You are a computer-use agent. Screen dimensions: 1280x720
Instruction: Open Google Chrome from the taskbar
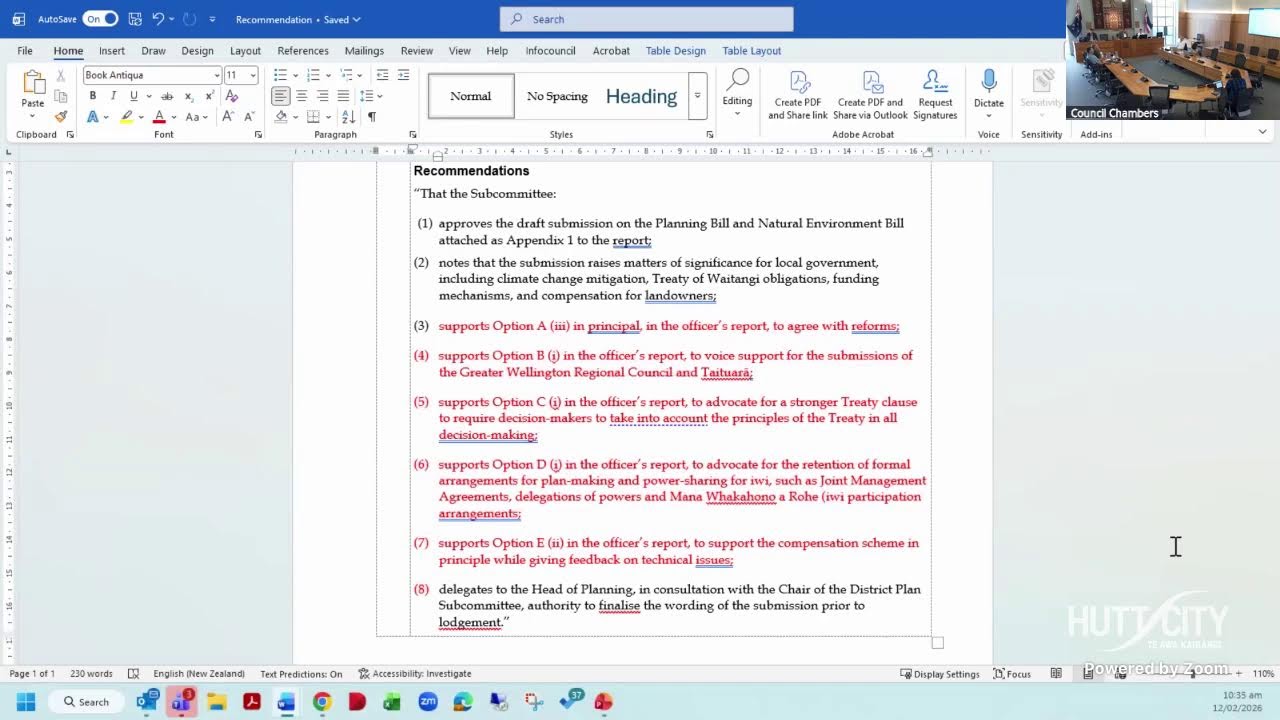point(322,702)
